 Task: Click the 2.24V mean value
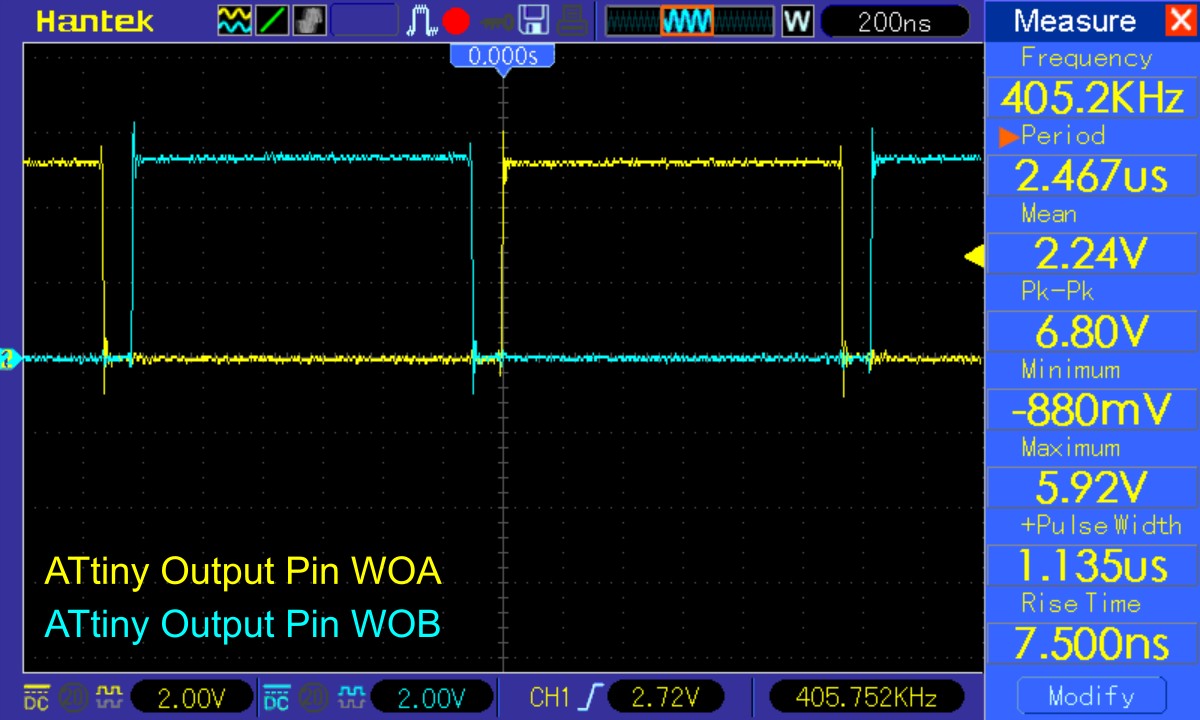pyautogui.click(x=1092, y=254)
